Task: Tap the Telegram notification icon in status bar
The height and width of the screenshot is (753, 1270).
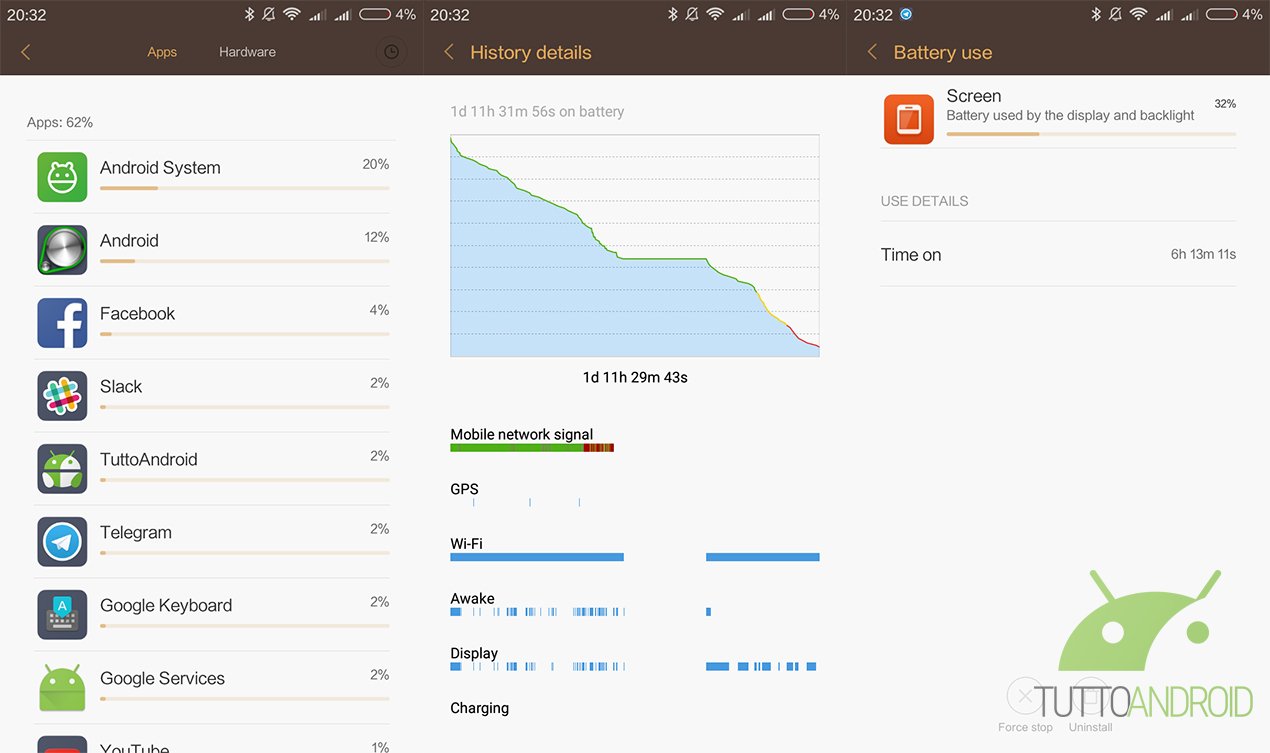Action: [x=906, y=15]
